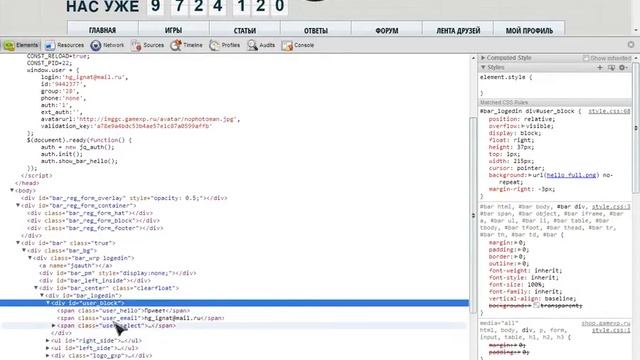Collapse the bar_logedin div node

pos(42,295)
